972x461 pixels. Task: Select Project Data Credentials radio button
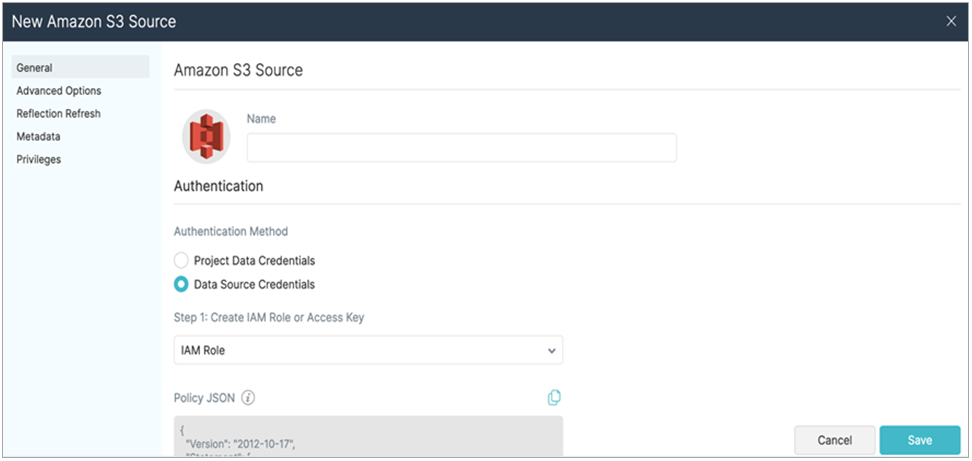(x=181, y=260)
